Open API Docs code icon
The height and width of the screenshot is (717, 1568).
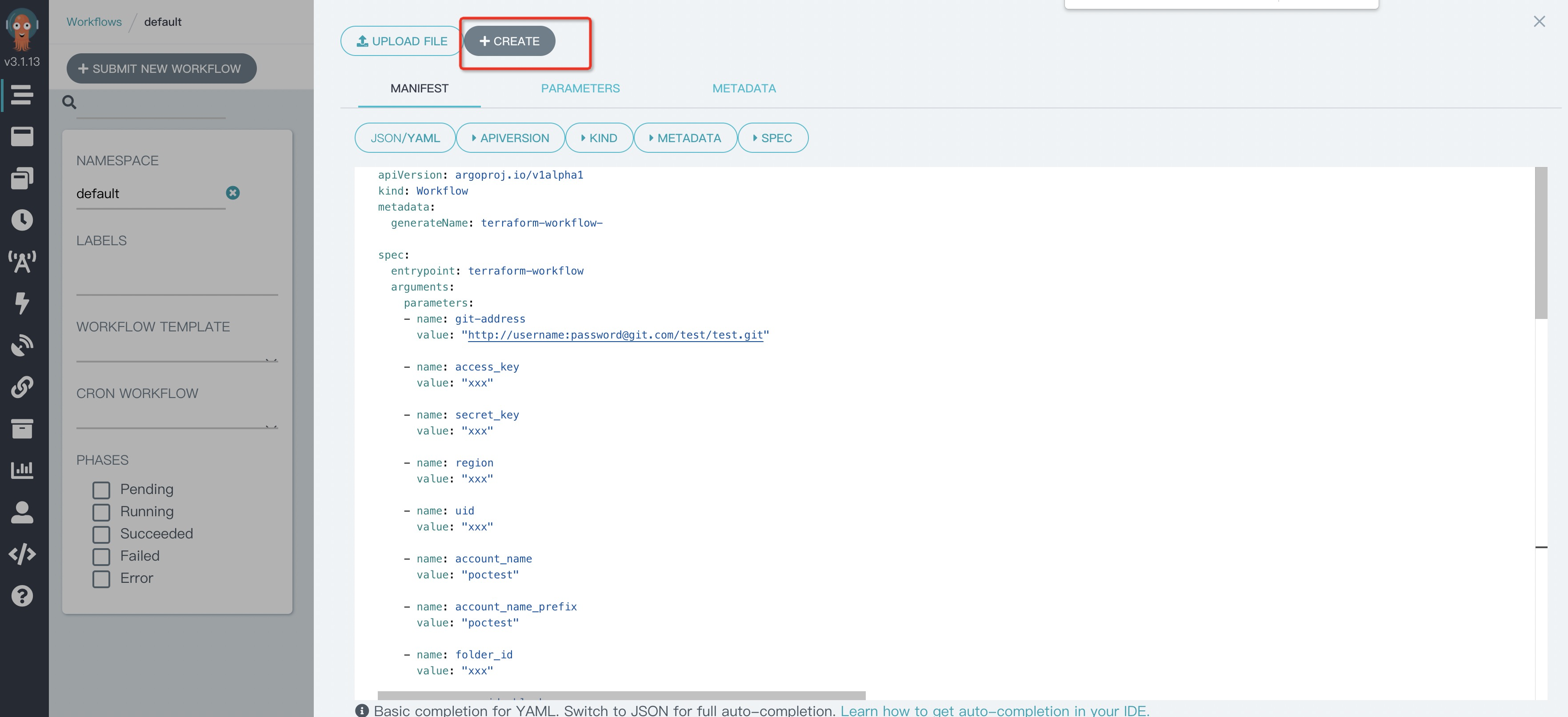click(22, 554)
